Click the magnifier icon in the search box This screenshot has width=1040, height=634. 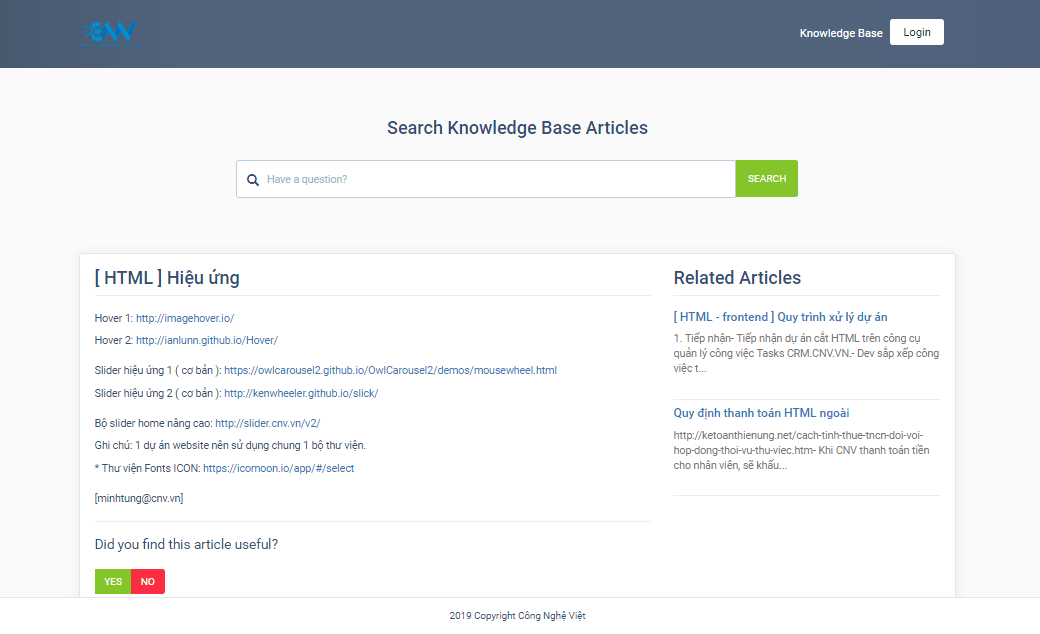pyautogui.click(x=253, y=180)
